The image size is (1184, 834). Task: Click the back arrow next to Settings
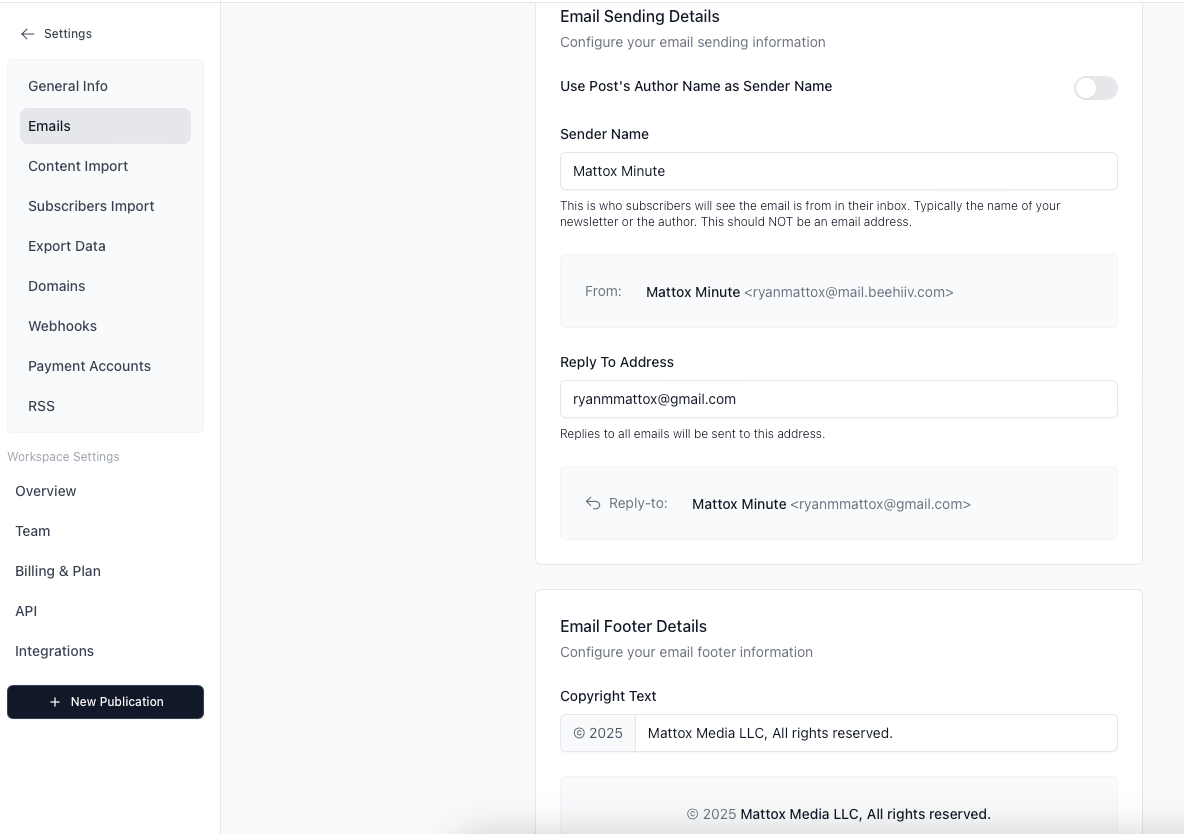click(x=27, y=34)
